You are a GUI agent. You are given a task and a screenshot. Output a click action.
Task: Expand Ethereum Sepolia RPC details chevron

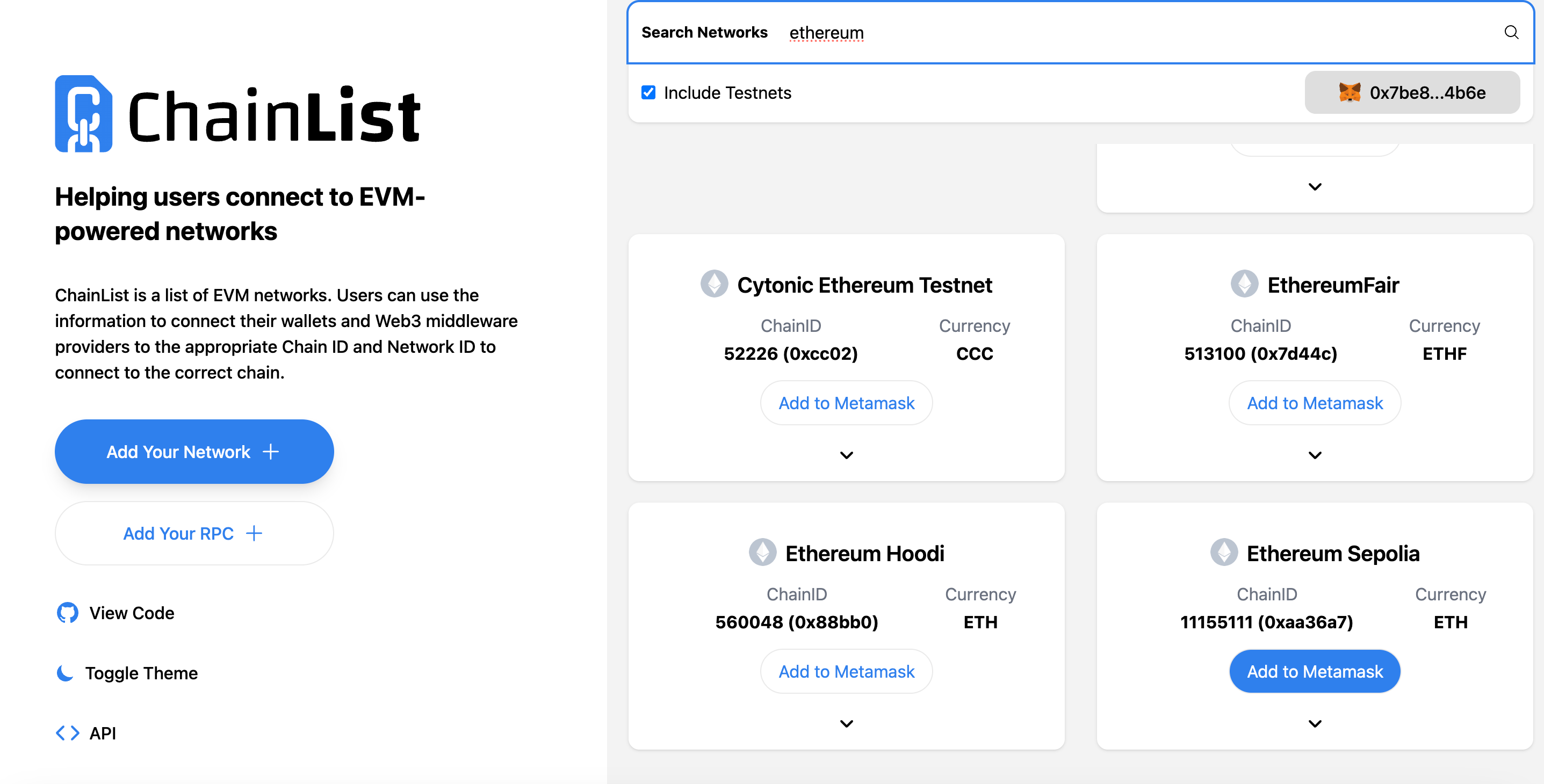click(1315, 723)
